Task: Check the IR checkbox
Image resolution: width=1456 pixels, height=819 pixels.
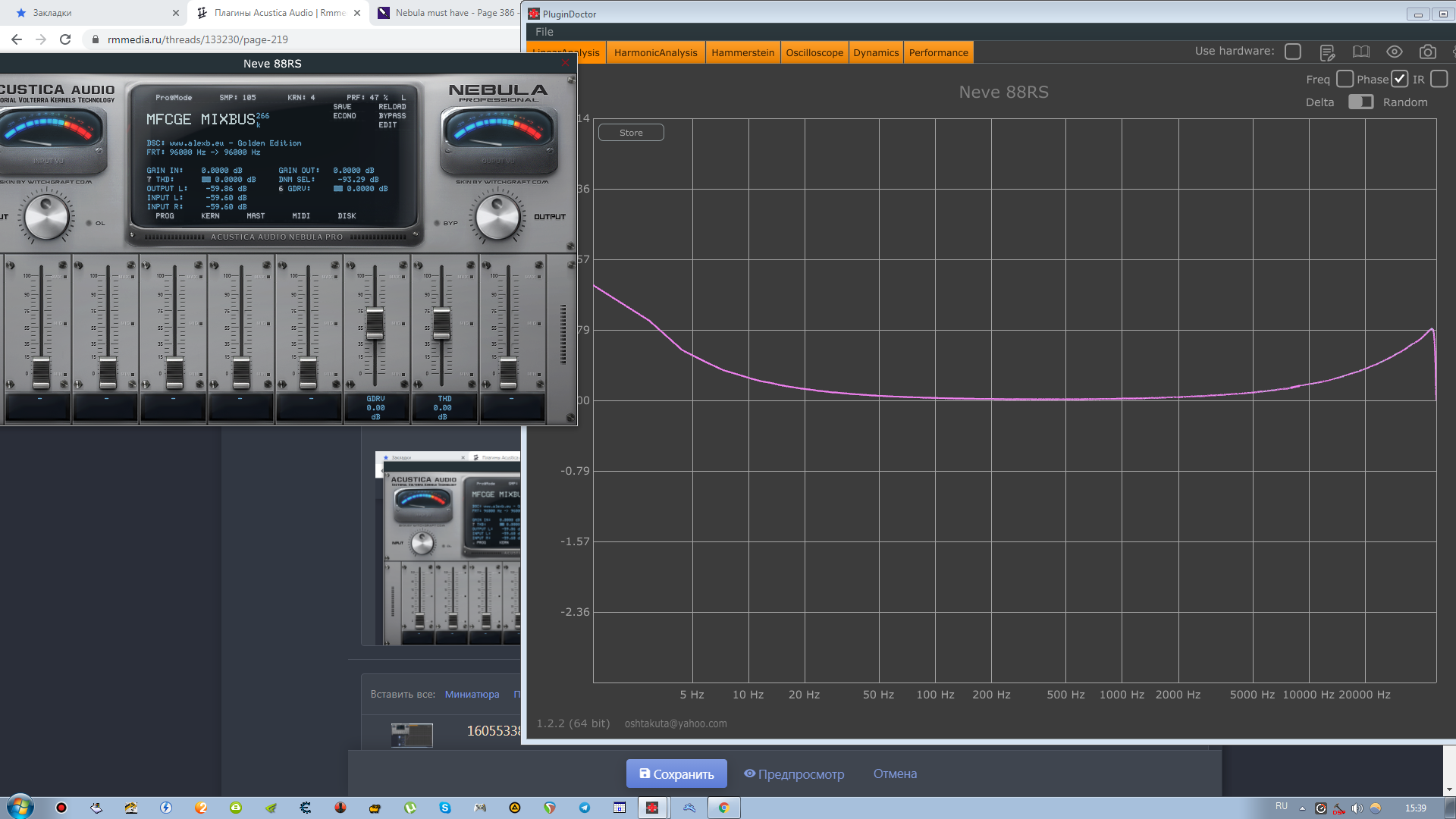Action: pos(1439,79)
